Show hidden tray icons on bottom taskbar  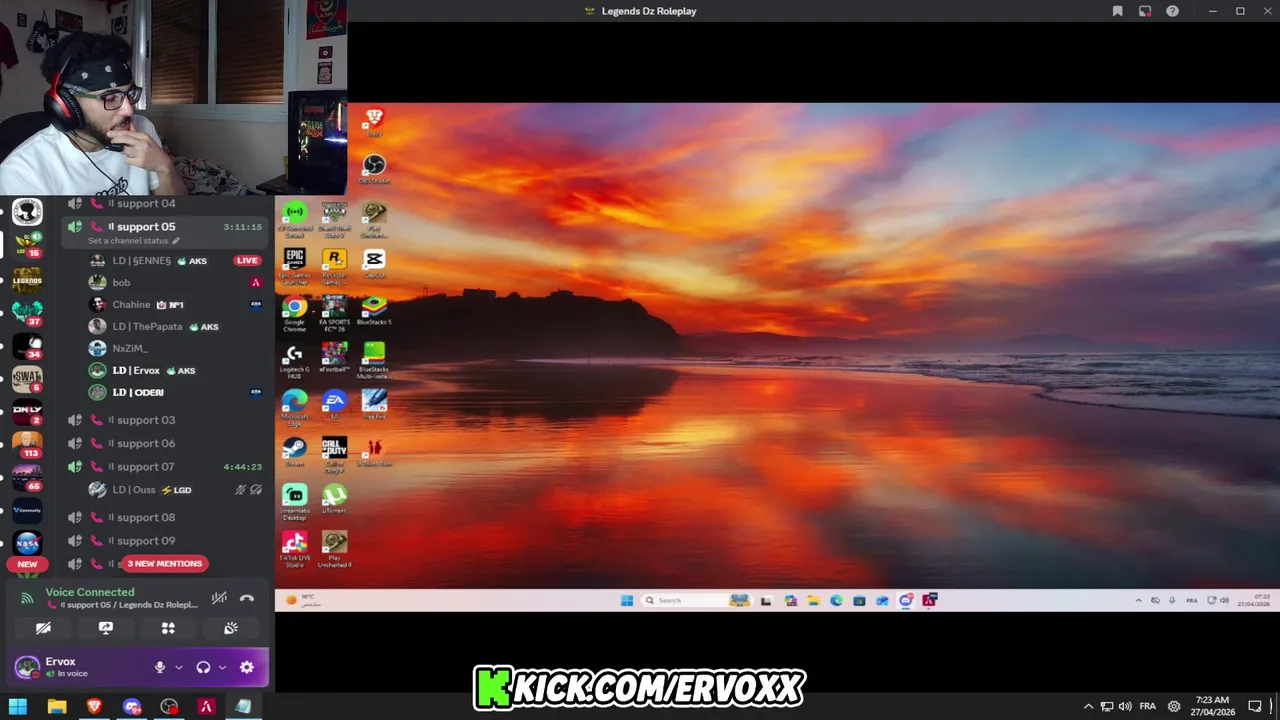pyautogui.click(x=1088, y=707)
